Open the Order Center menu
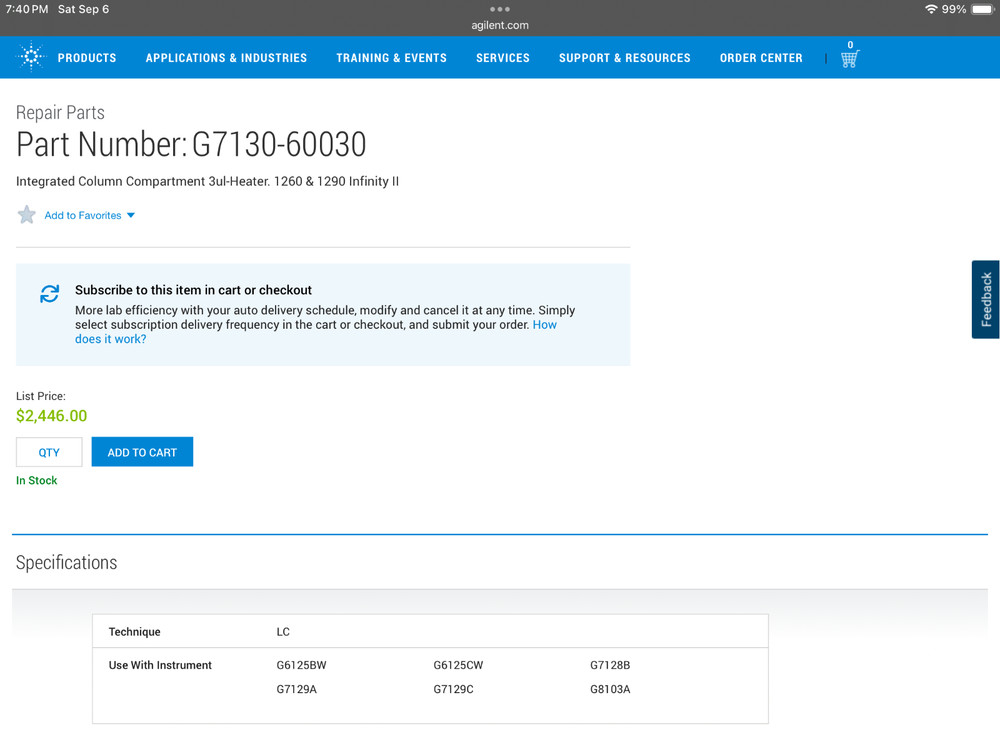The image size is (1000, 750). pos(761,58)
